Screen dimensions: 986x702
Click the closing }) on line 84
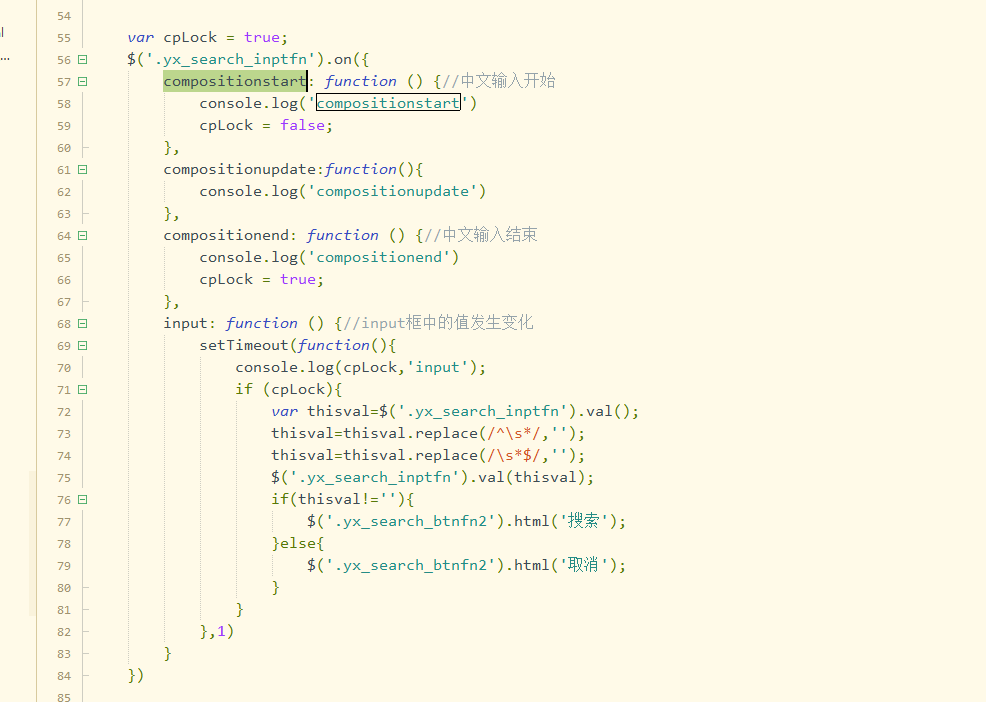[x=136, y=676]
